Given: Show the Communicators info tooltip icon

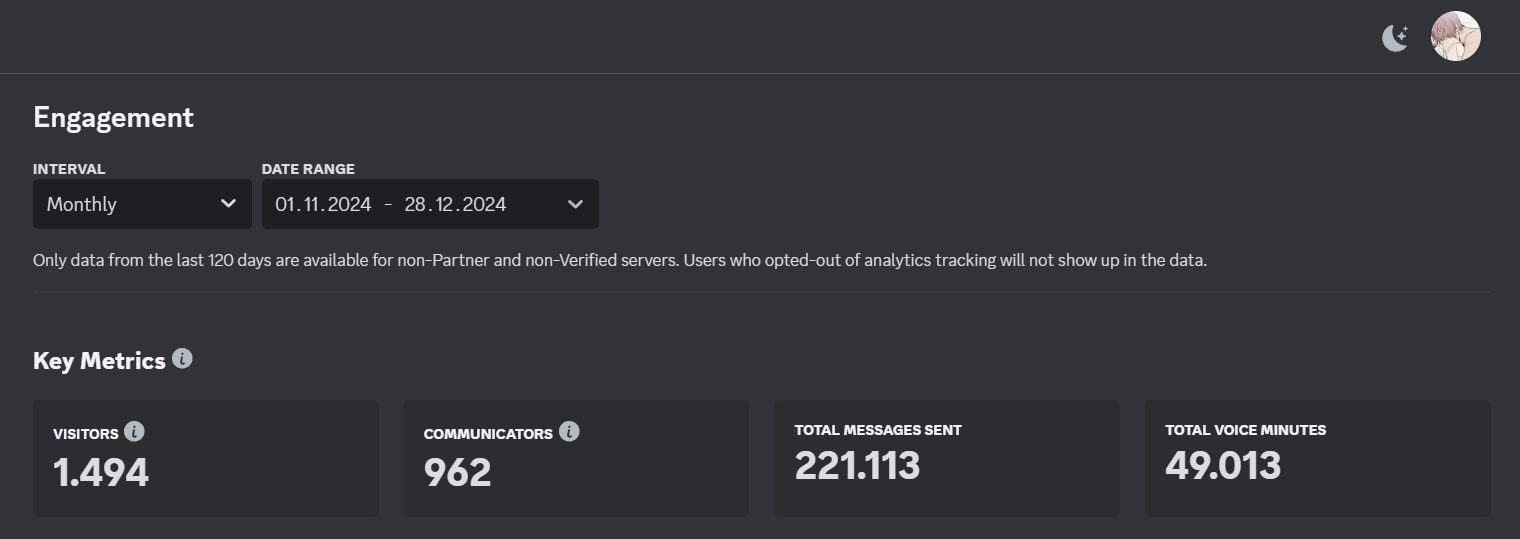Looking at the screenshot, I should click(x=569, y=432).
